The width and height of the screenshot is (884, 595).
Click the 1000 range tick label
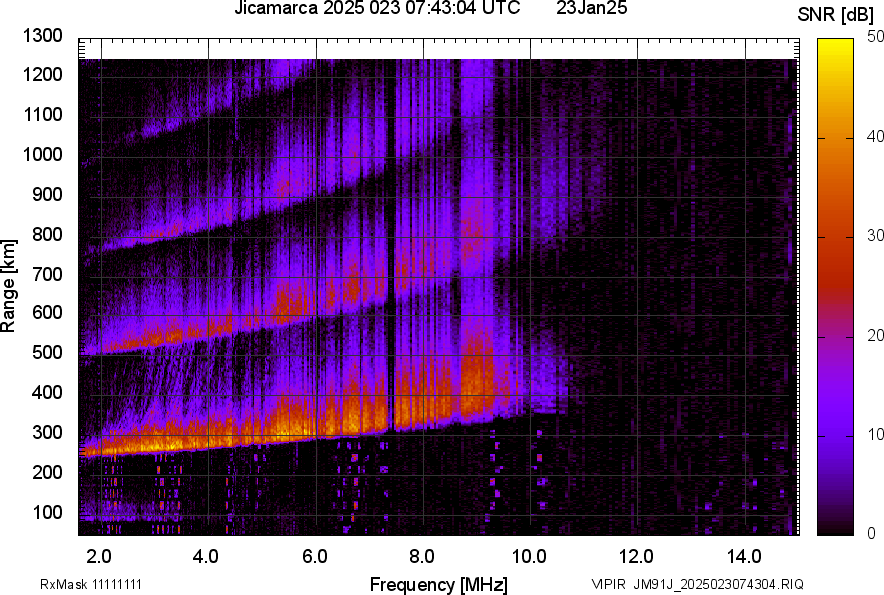(42, 154)
